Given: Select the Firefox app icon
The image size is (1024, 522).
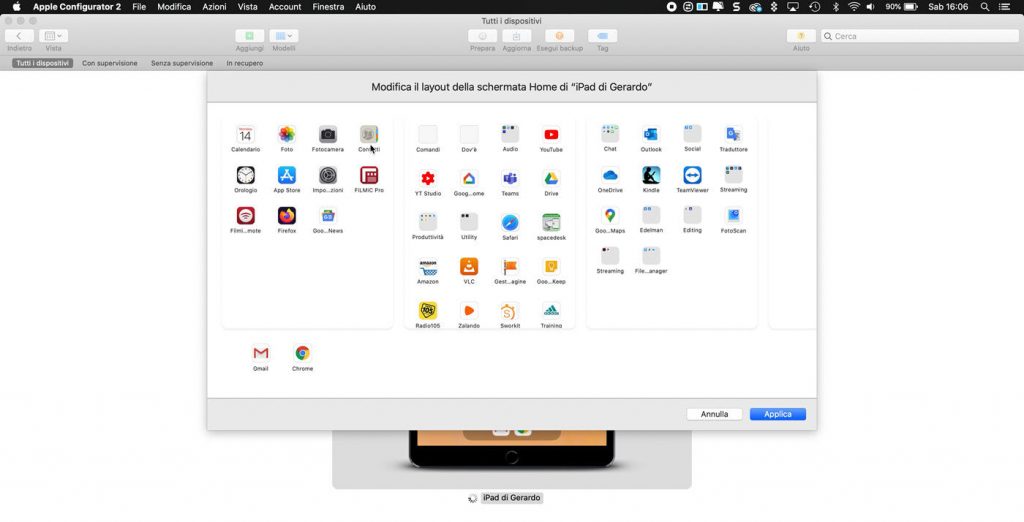Looking at the screenshot, I should coord(287,216).
